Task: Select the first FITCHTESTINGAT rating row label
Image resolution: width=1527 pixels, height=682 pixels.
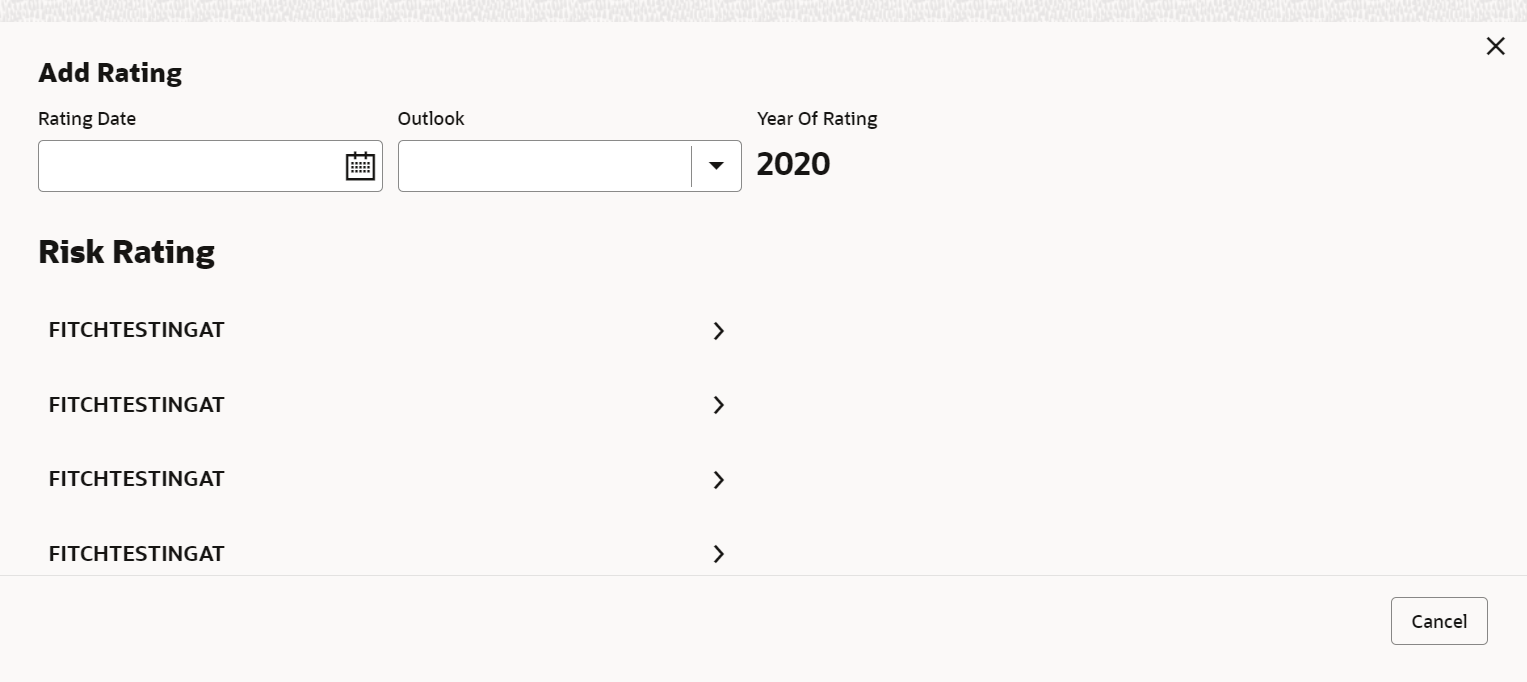Action: (137, 330)
